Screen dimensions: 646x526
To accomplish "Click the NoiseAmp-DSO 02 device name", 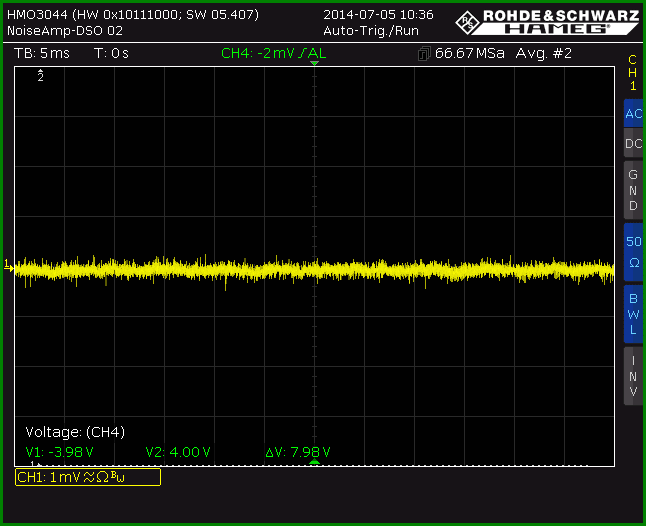I will pyautogui.click(x=65, y=30).
